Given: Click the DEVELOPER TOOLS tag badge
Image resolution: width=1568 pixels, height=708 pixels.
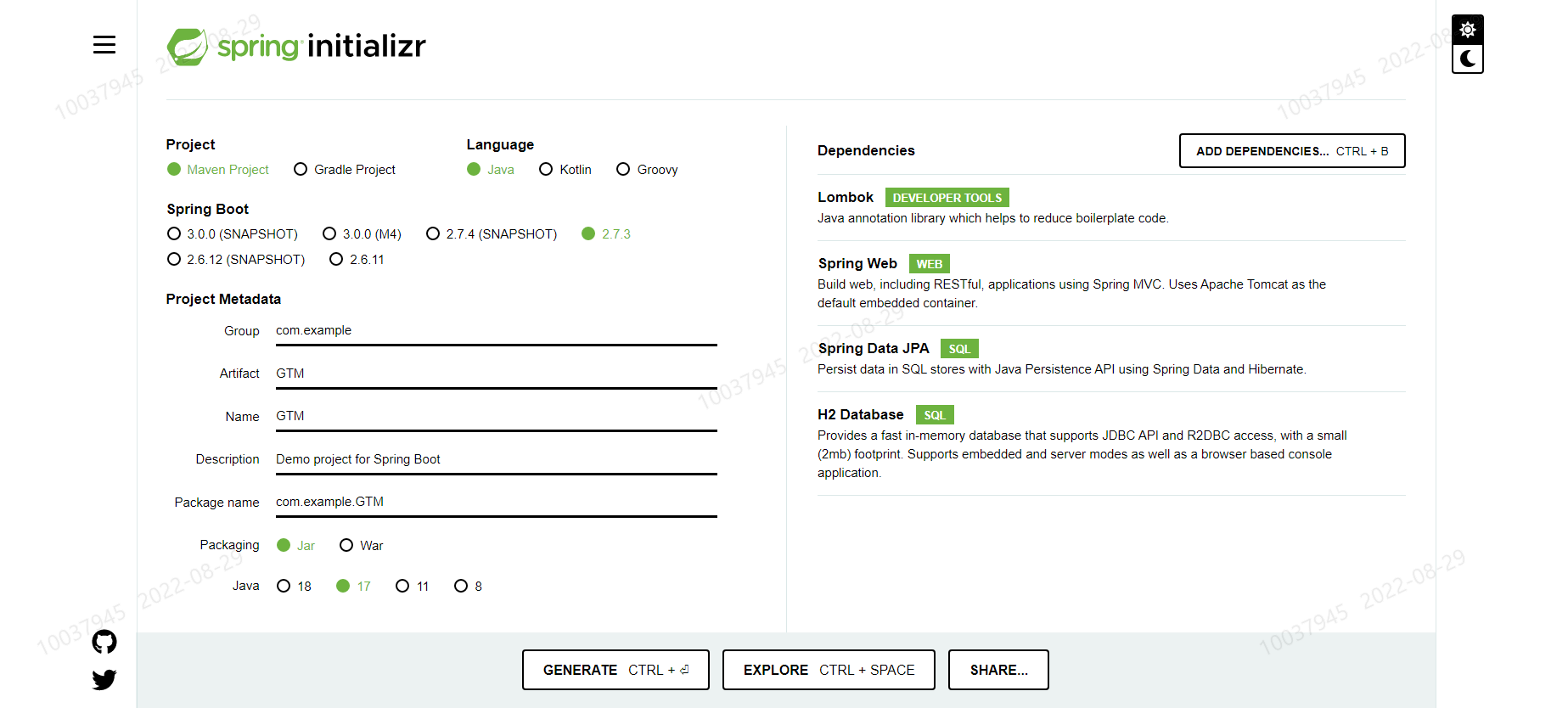Looking at the screenshot, I should pos(947,198).
